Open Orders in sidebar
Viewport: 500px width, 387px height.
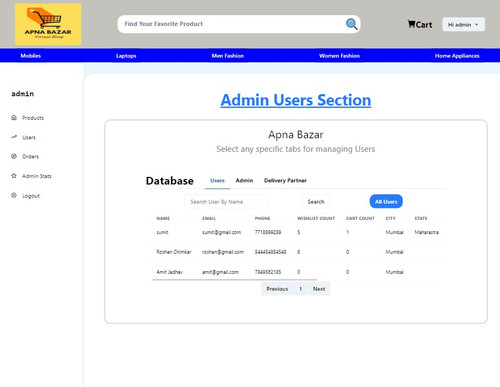coord(30,156)
